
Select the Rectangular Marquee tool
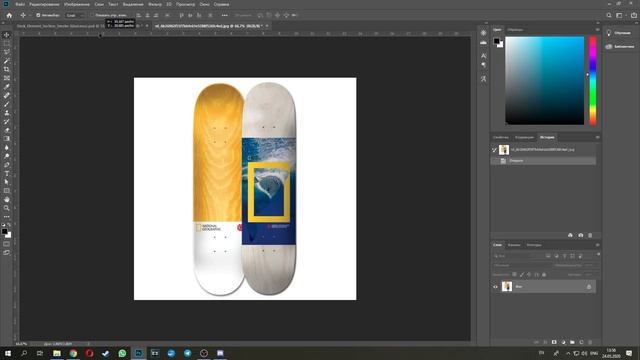7,43
